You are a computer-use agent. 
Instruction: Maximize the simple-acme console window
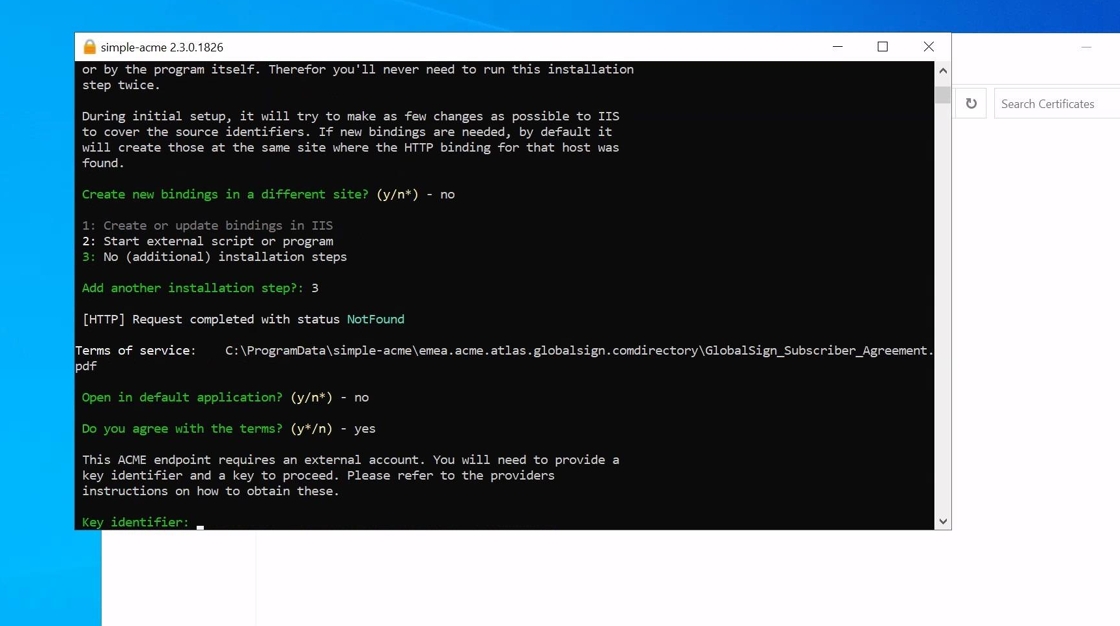(x=883, y=46)
